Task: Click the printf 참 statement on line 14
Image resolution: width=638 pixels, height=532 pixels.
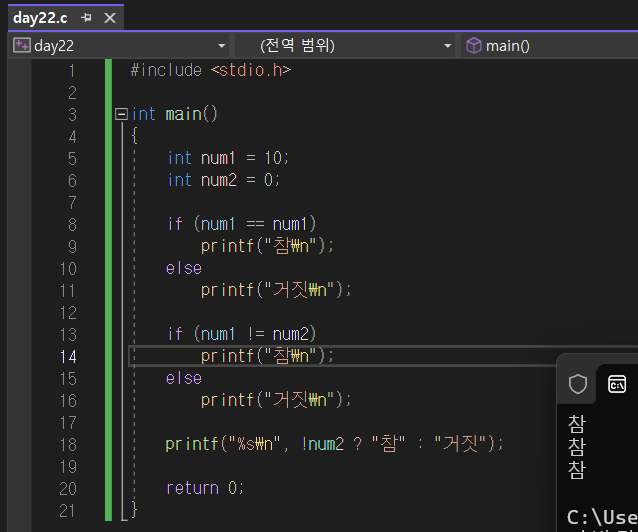Action: pyautogui.click(x=267, y=356)
